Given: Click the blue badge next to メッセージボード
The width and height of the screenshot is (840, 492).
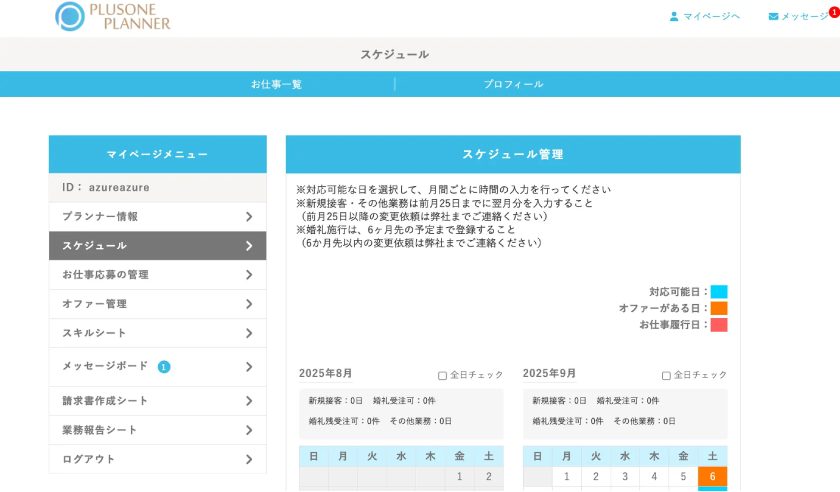Looking at the screenshot, I should (x=164, y=367).
